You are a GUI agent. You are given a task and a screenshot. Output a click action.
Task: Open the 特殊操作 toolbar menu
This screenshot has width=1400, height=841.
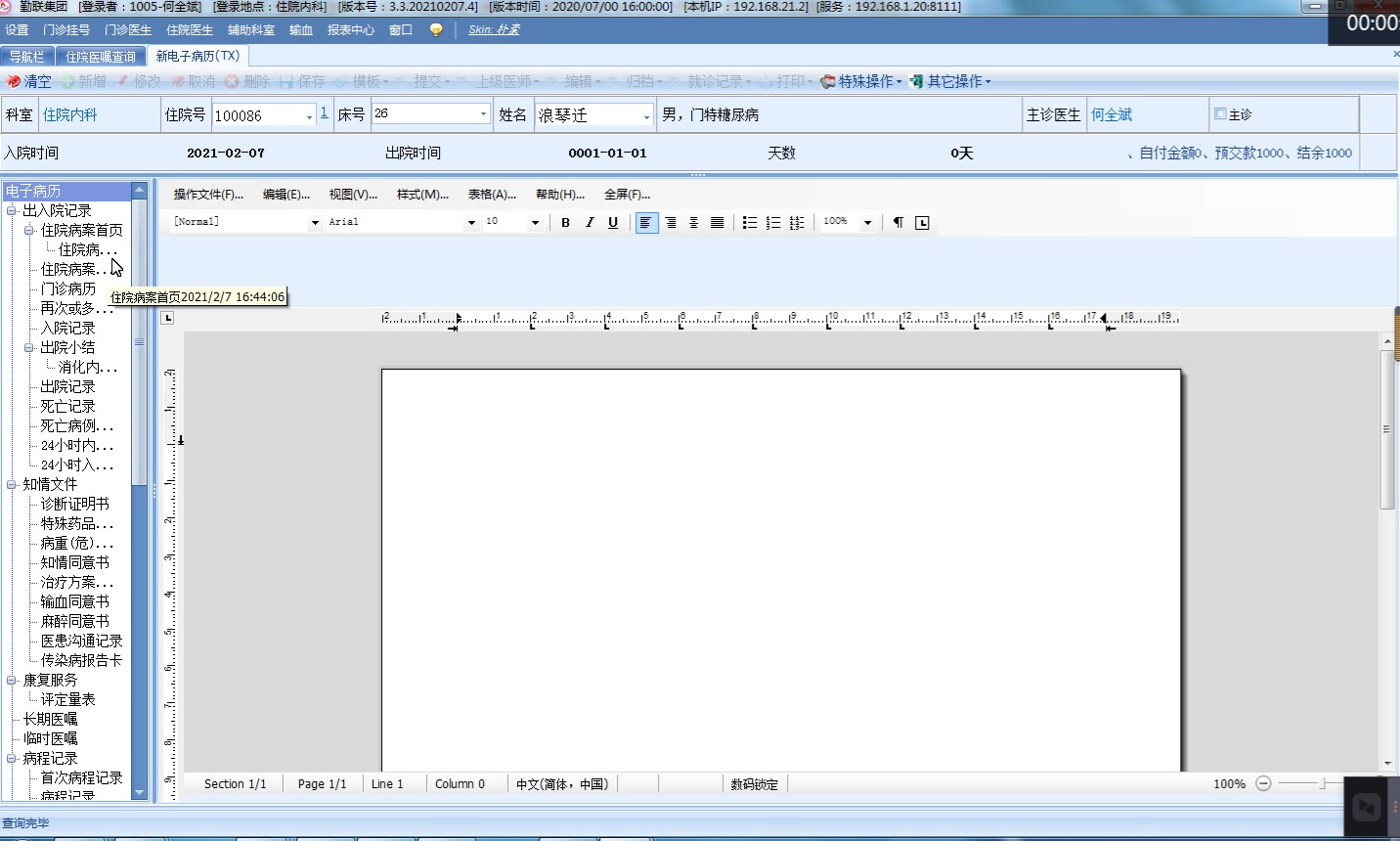coord(861,81)
